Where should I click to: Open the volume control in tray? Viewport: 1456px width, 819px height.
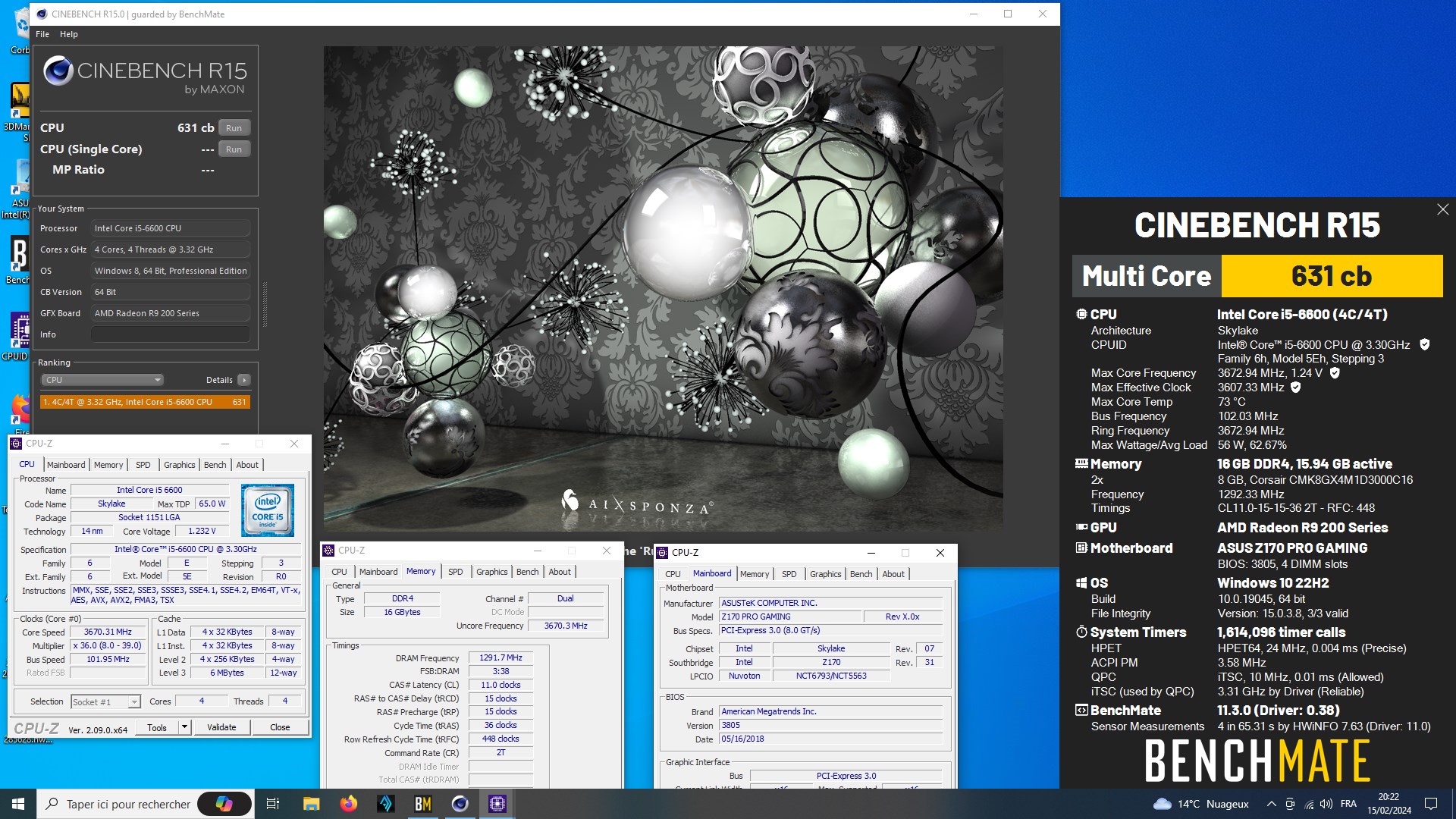point(1326,804)
